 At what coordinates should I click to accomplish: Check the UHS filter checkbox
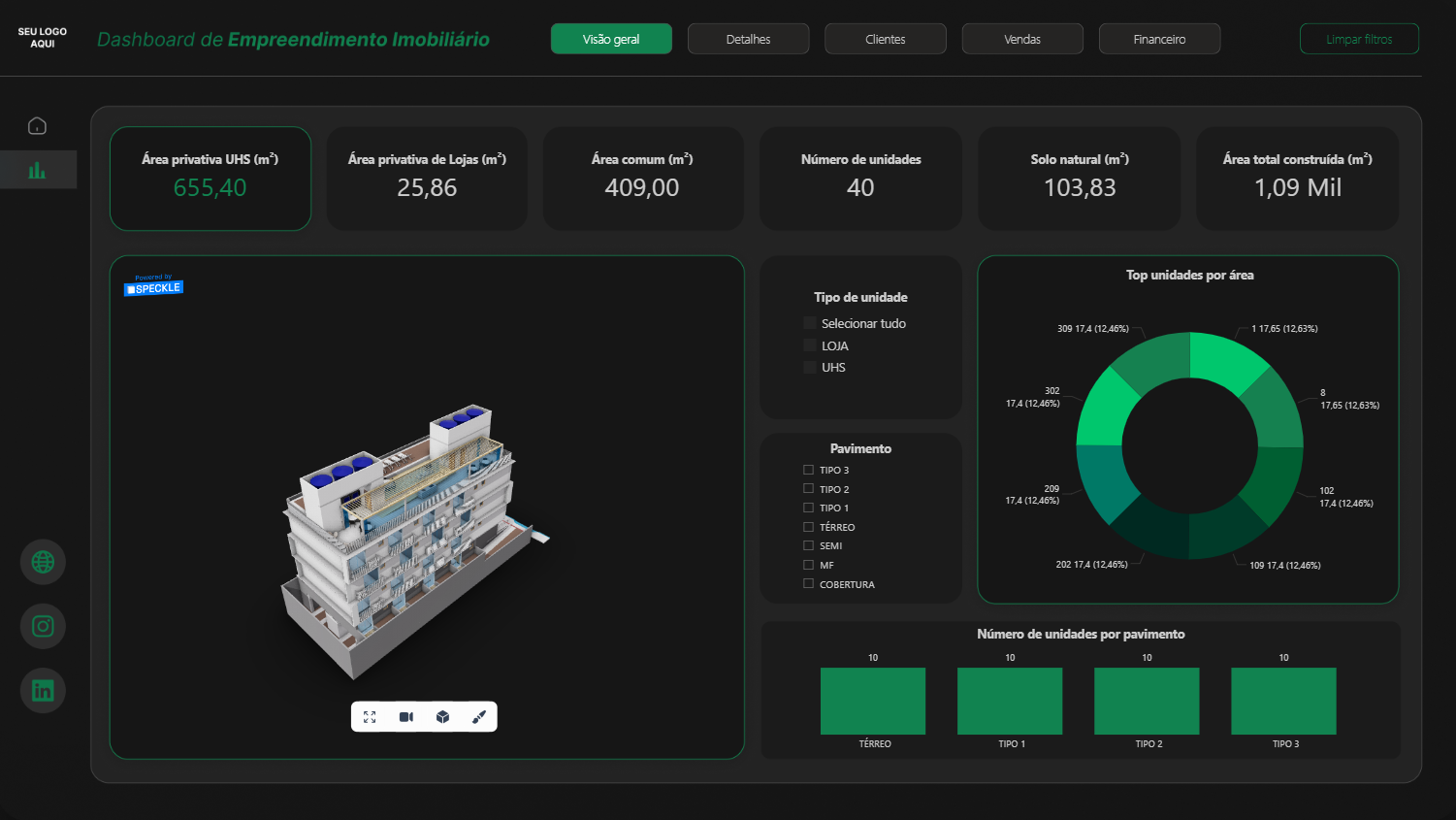point(811,367)
